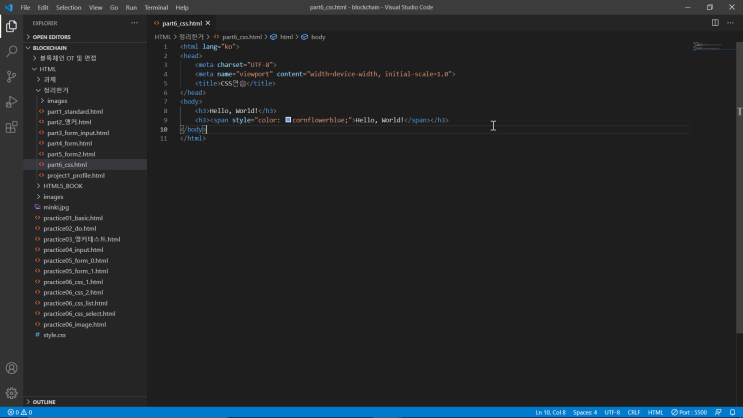This screenshot has width=743, height=418.
Task: Expand the Outline section
Action: [x=85, y=402]
